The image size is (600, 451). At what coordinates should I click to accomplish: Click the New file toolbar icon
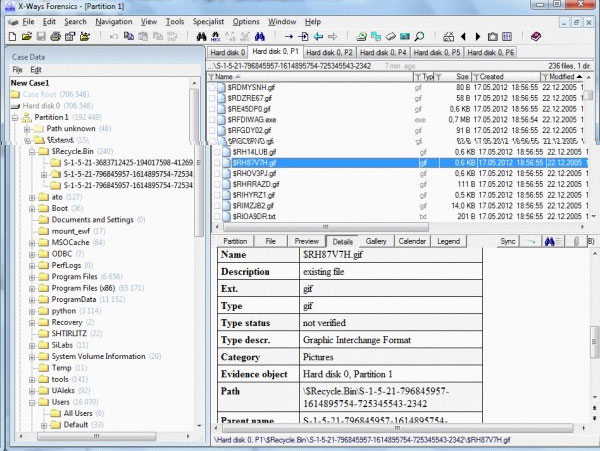[x=12, y=37]
